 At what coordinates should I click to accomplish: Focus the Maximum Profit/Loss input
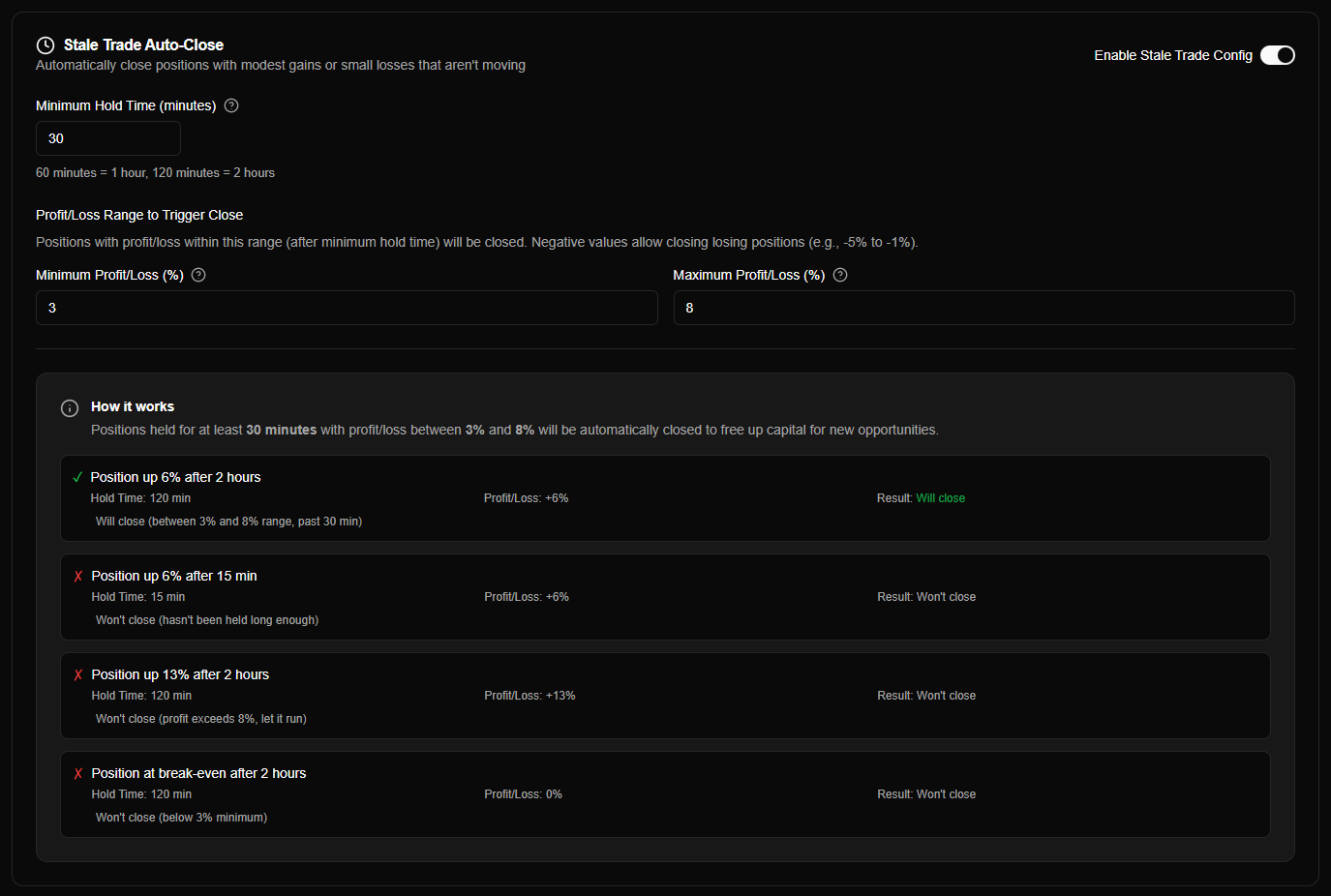pos(983,307)
